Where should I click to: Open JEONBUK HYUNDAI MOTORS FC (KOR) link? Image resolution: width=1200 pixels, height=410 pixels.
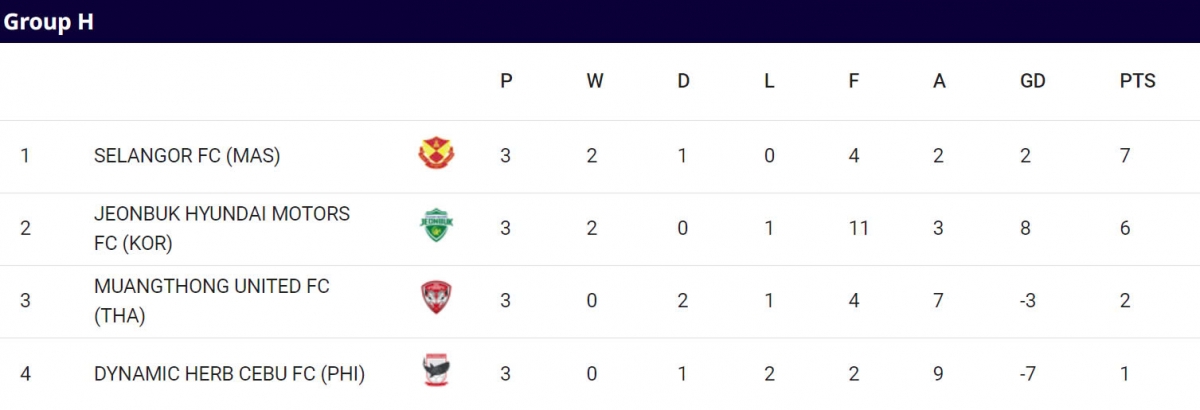[222, 228]
